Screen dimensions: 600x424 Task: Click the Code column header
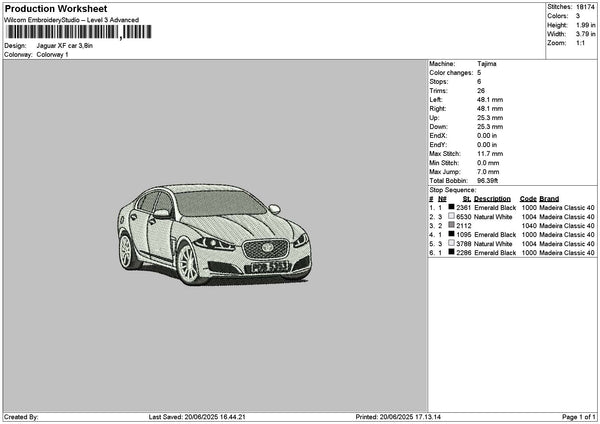tap(528, 198)
